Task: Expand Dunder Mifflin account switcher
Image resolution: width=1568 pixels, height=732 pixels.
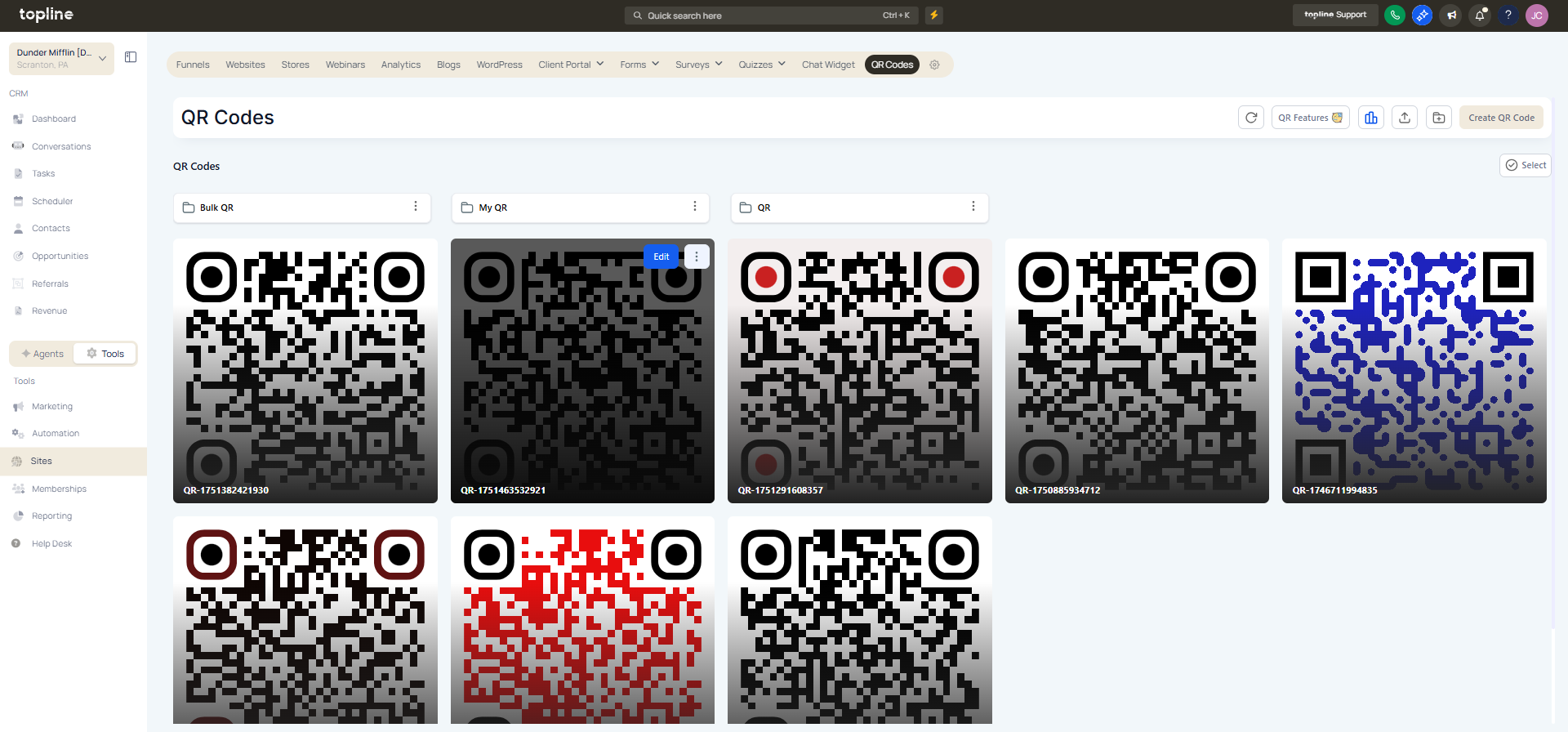Action: 61,58
